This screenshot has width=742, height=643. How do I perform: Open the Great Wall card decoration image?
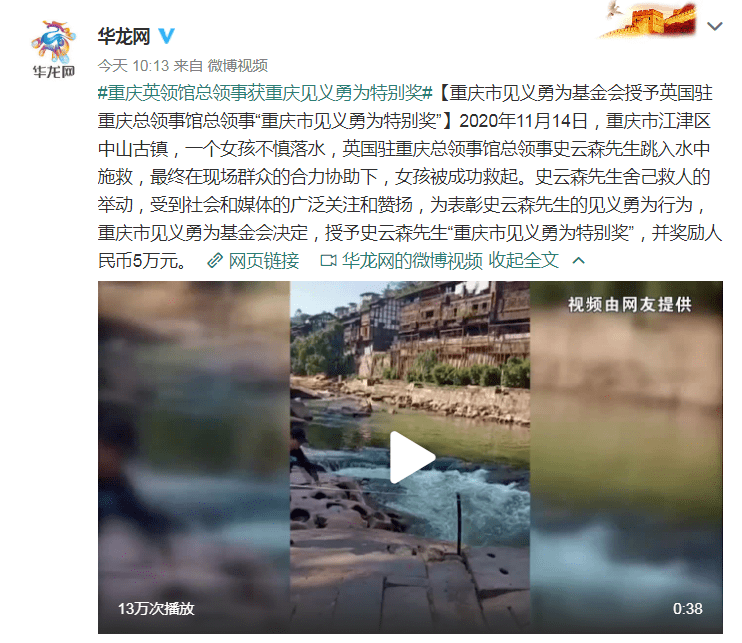(x=650, y=19)
